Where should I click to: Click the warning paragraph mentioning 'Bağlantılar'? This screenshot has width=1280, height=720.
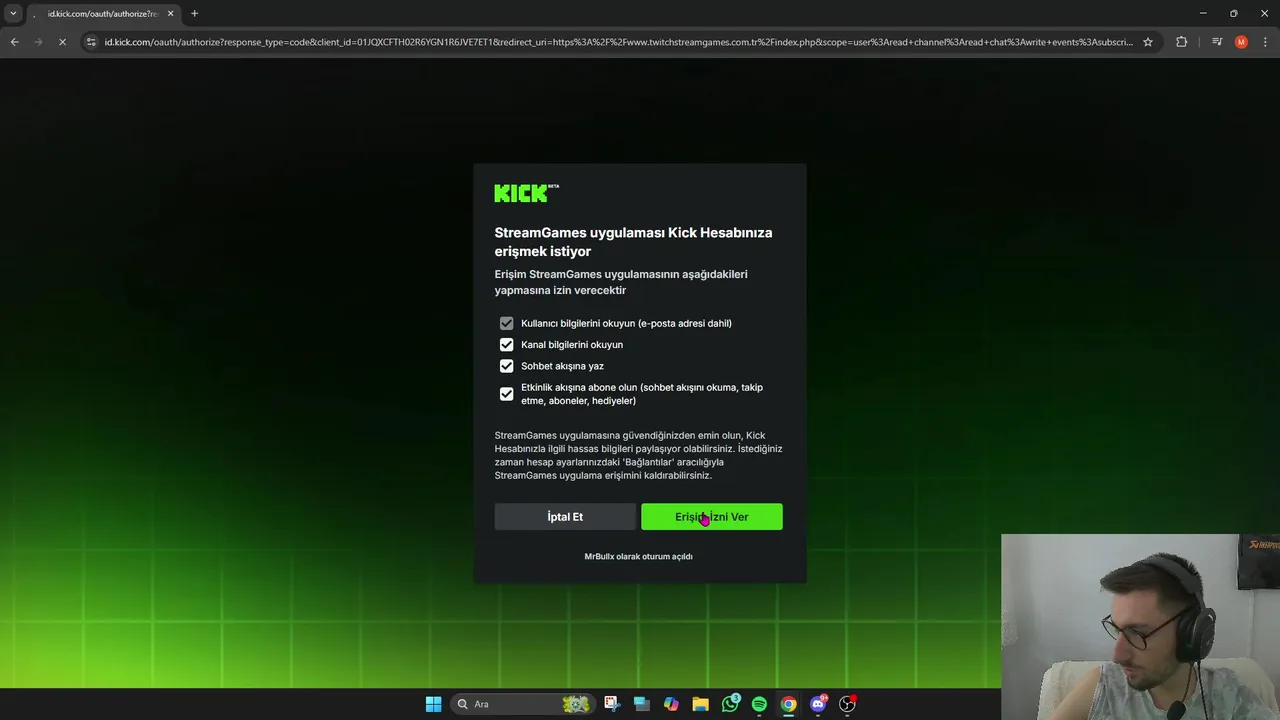click(638, 455)
